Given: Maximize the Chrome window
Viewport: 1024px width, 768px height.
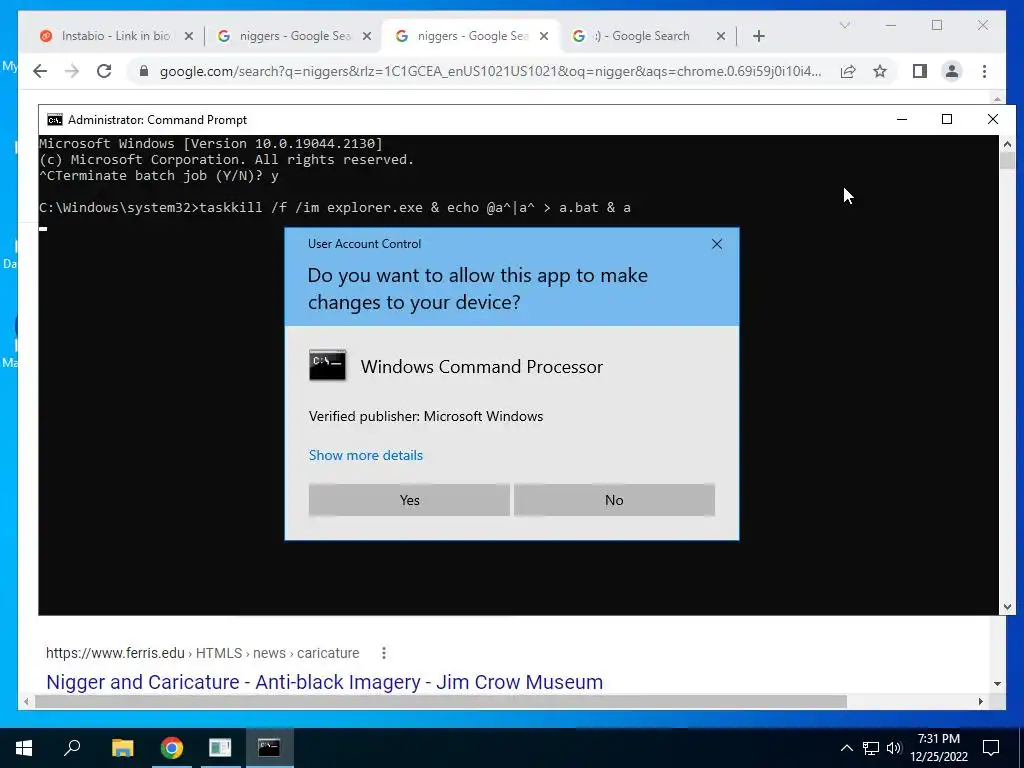Looking at the screenshot, I should (936, 25).
